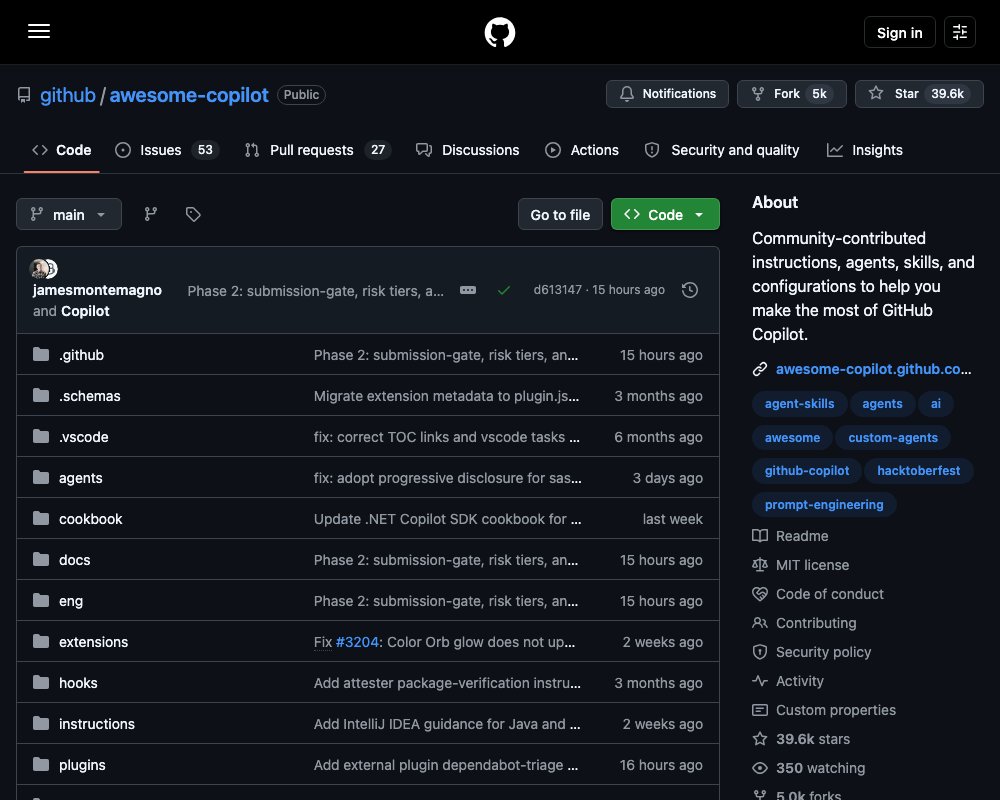Open the docs folder

[75, 559]
